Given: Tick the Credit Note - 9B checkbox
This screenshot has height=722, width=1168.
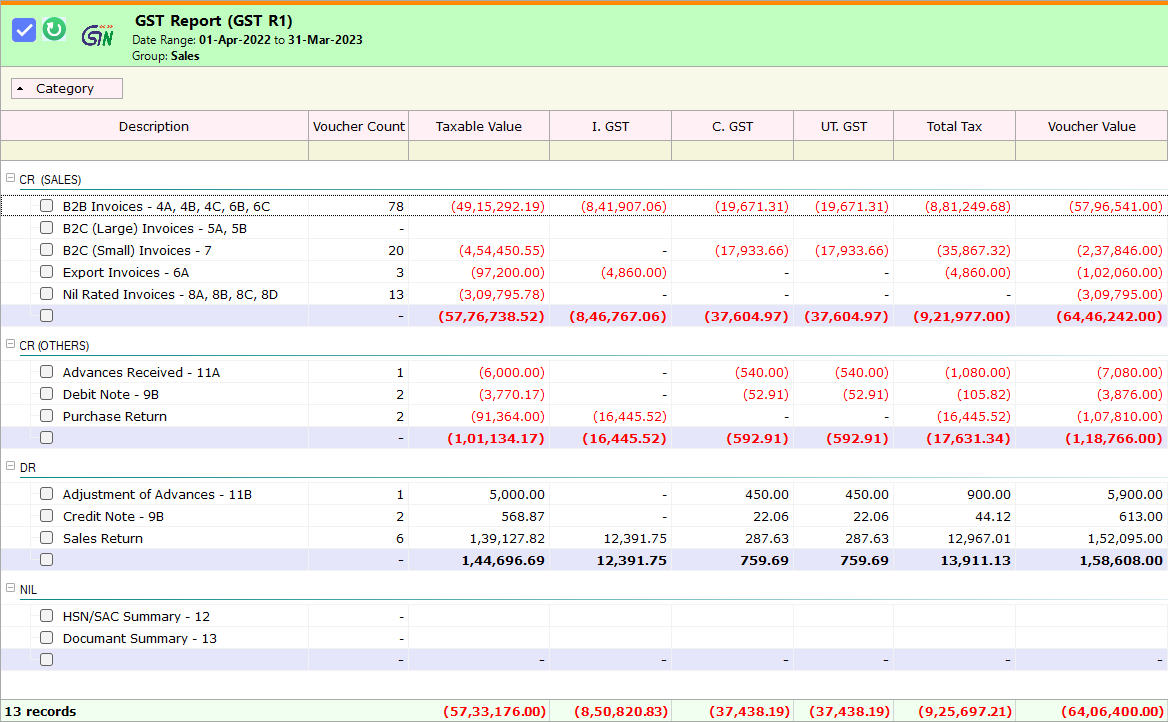Looking at the screenshot, I should (x=46, y=516).
